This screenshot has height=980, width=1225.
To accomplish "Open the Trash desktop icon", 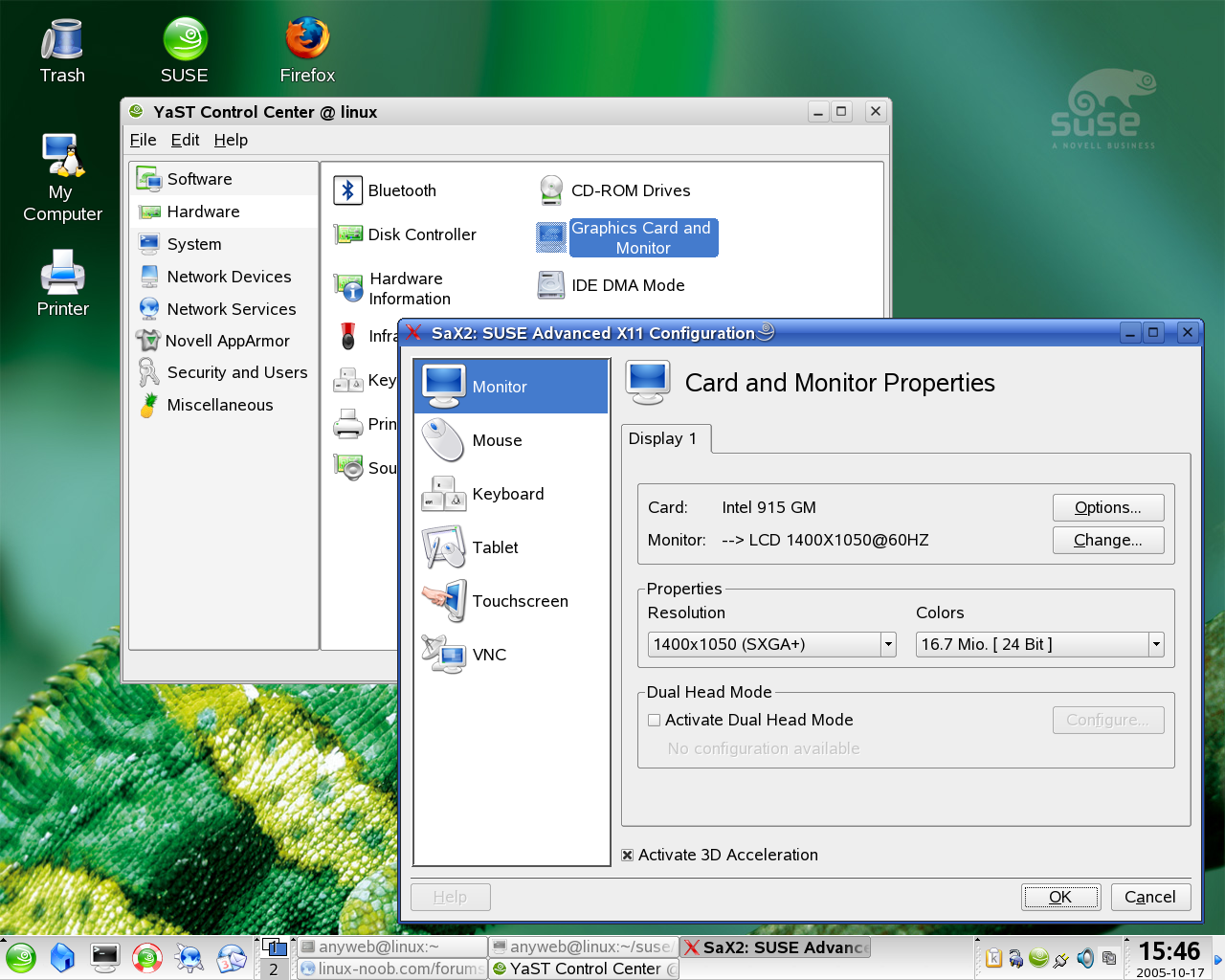I will 62,52.
